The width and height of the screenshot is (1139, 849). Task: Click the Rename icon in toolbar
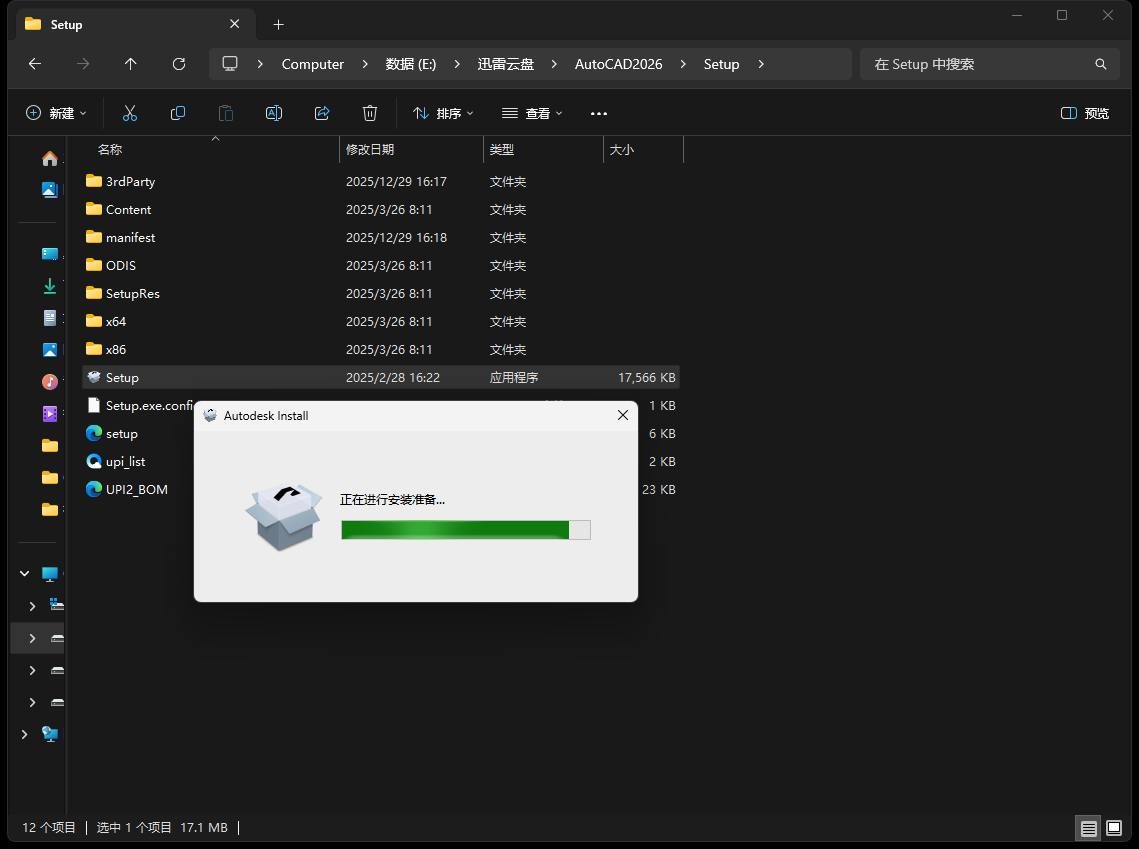[x=274, y=113]
